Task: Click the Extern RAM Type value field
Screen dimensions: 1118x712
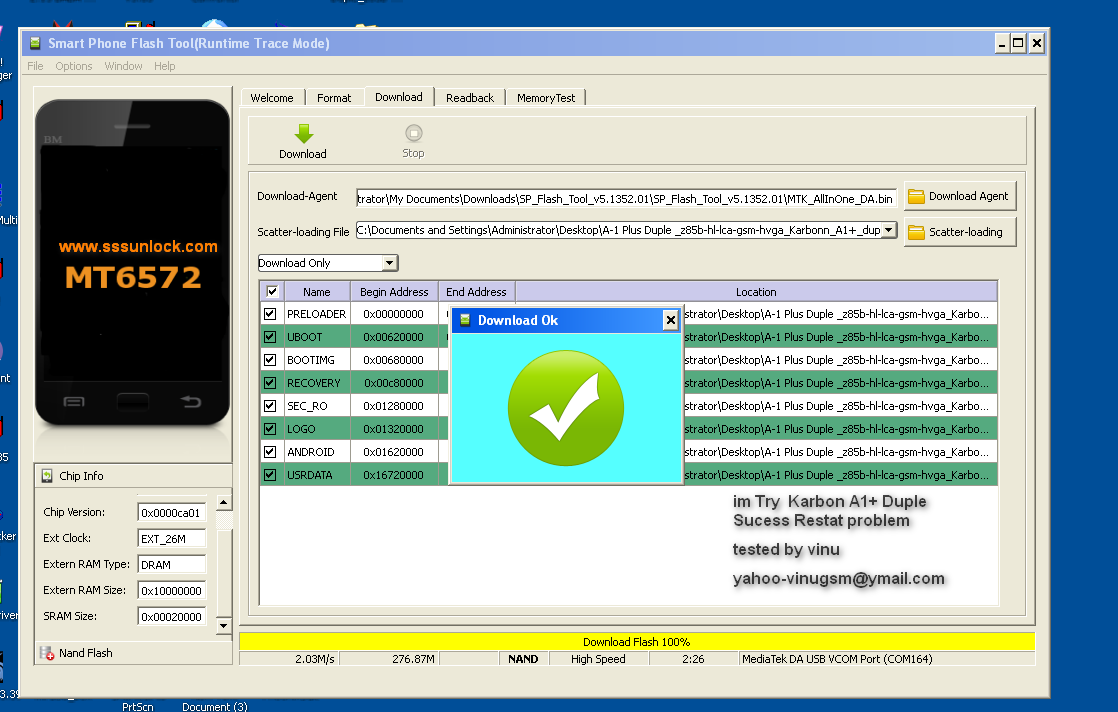Action: [171, 564]
